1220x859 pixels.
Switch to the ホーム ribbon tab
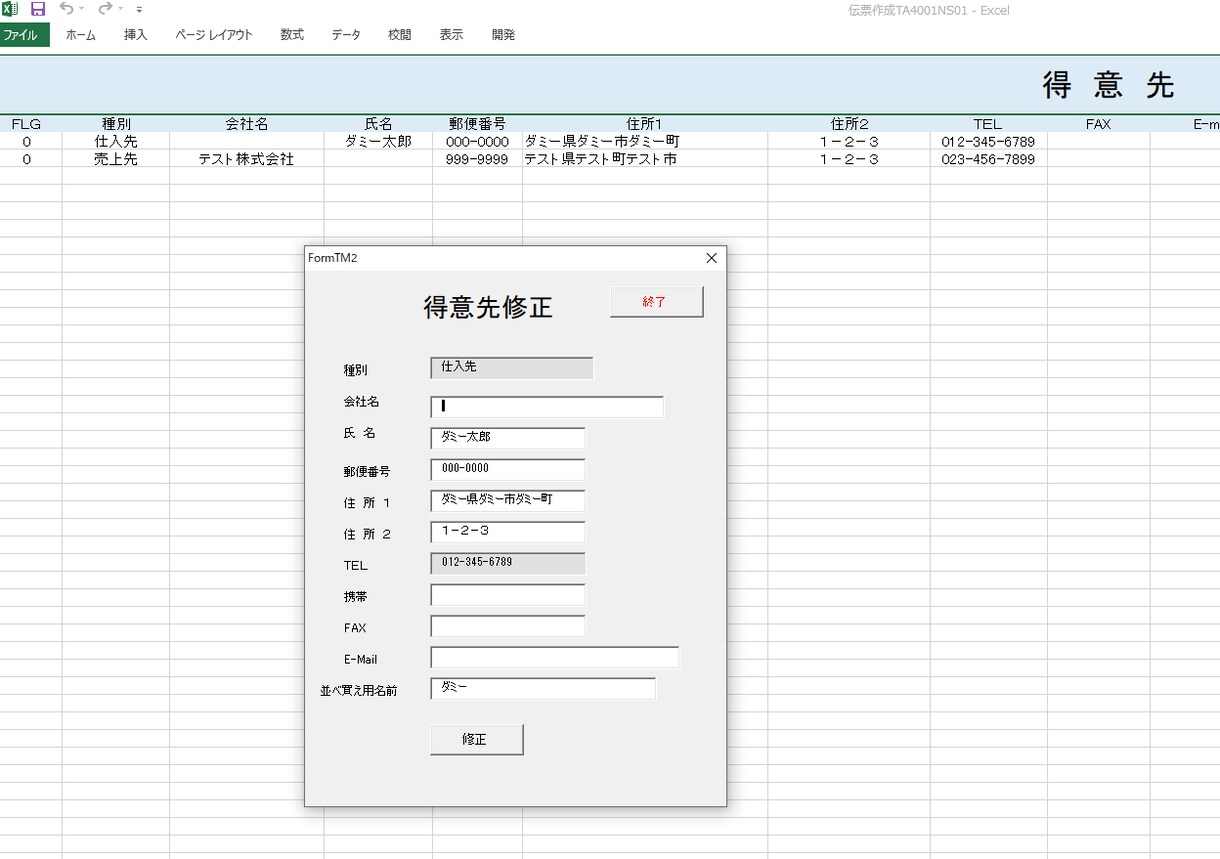pos(81,35)
